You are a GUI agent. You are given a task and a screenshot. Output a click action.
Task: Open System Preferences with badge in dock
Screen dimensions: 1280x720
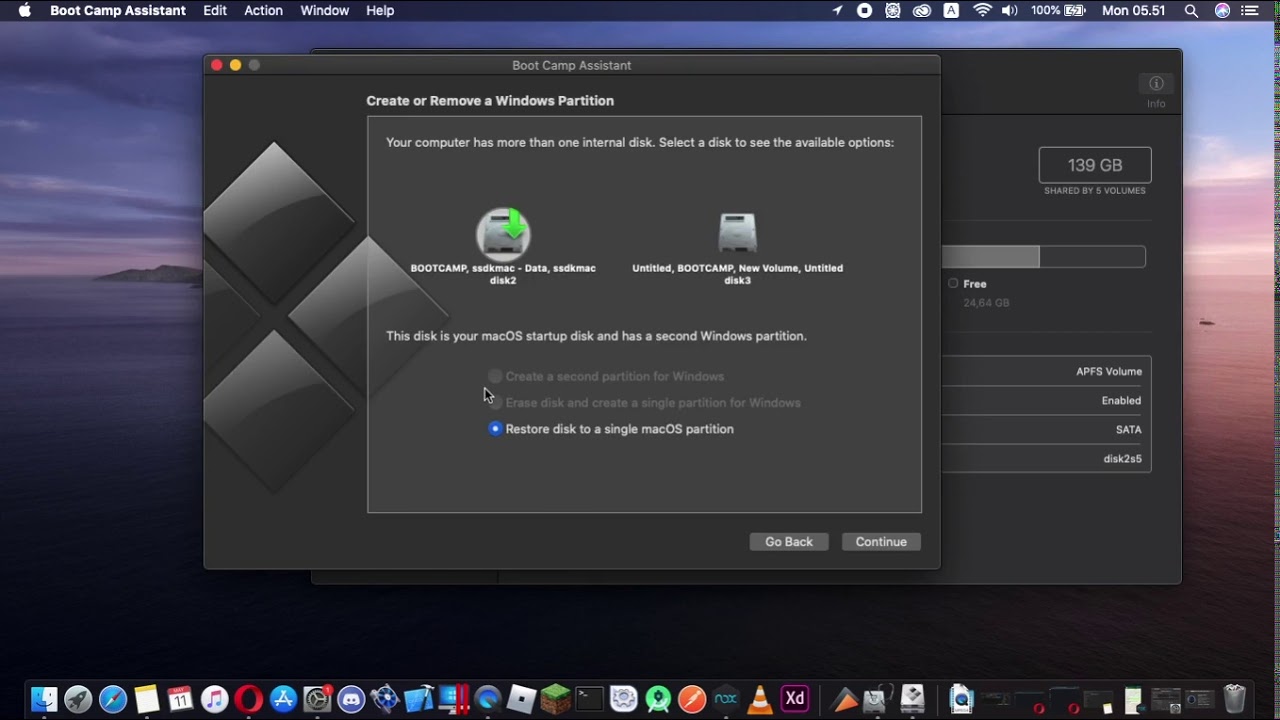click(x=318, y=698)
